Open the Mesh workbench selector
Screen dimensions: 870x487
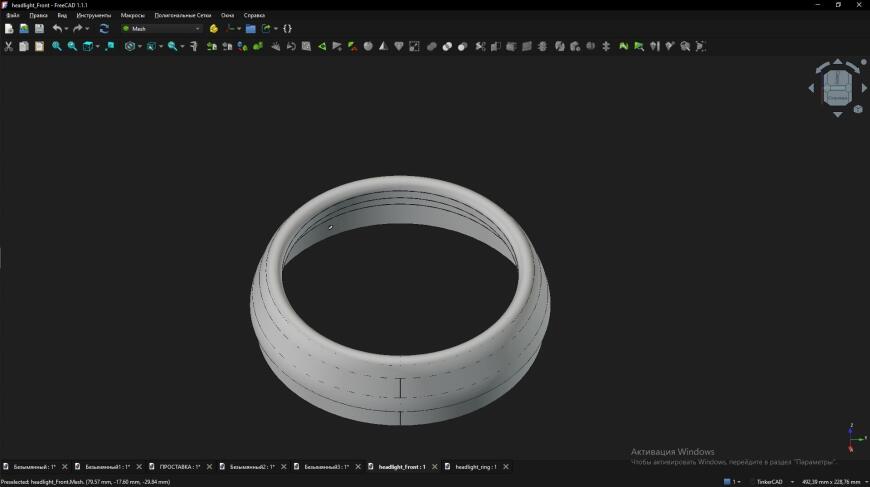161,28
